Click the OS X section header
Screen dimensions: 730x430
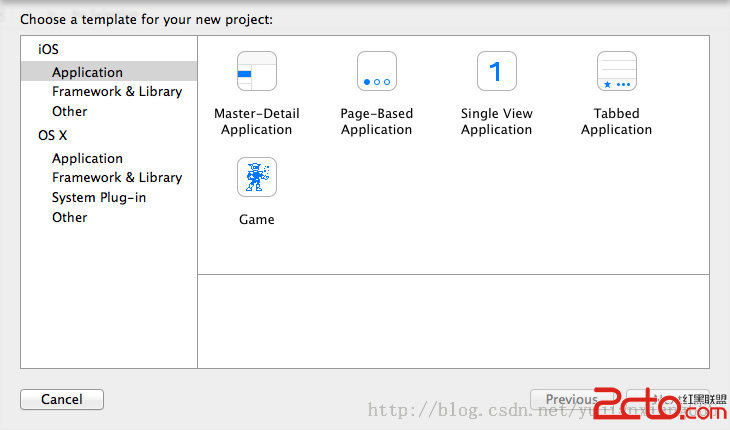(x=53, y=135)
